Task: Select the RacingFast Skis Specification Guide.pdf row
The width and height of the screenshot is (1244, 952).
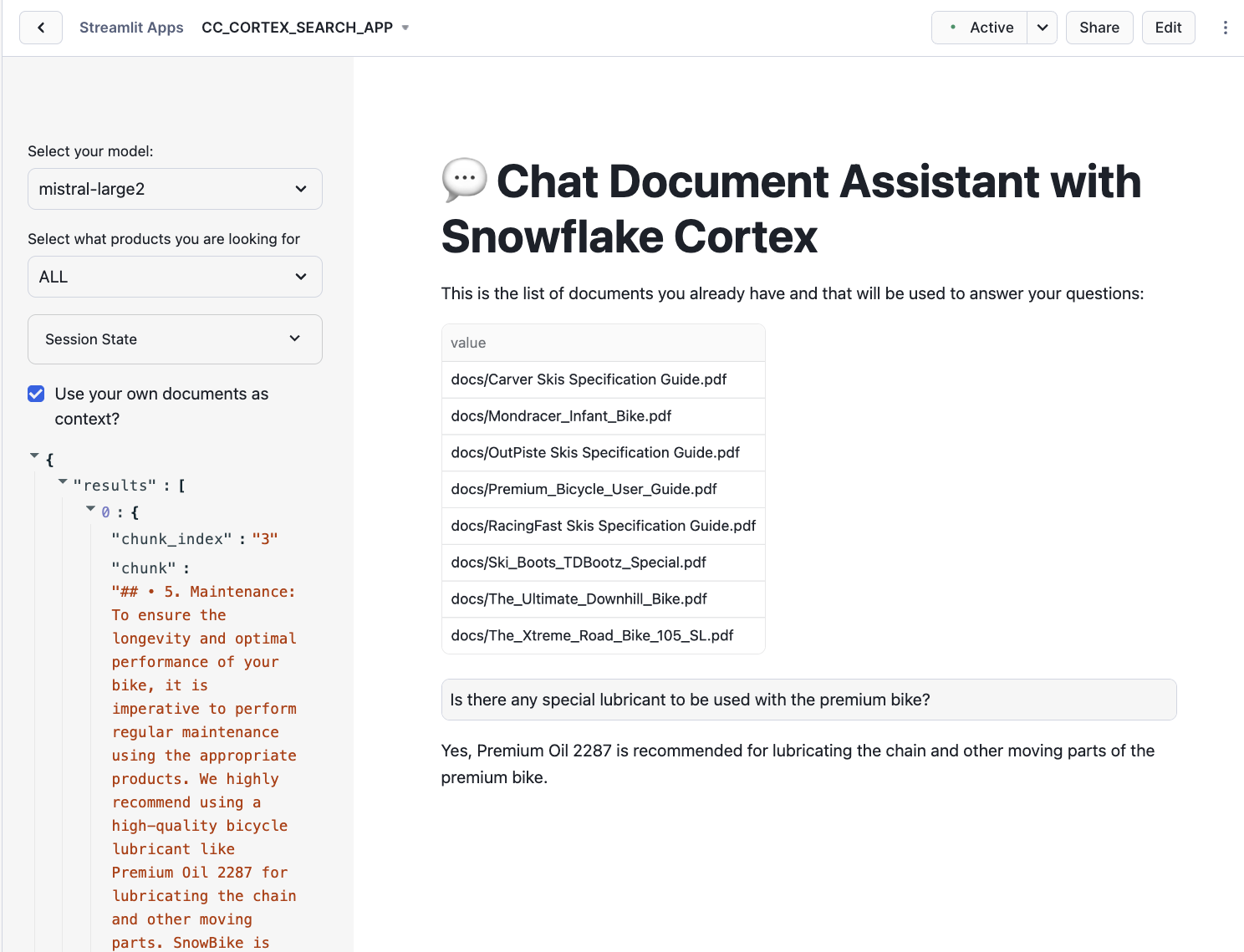Action: 604,526
